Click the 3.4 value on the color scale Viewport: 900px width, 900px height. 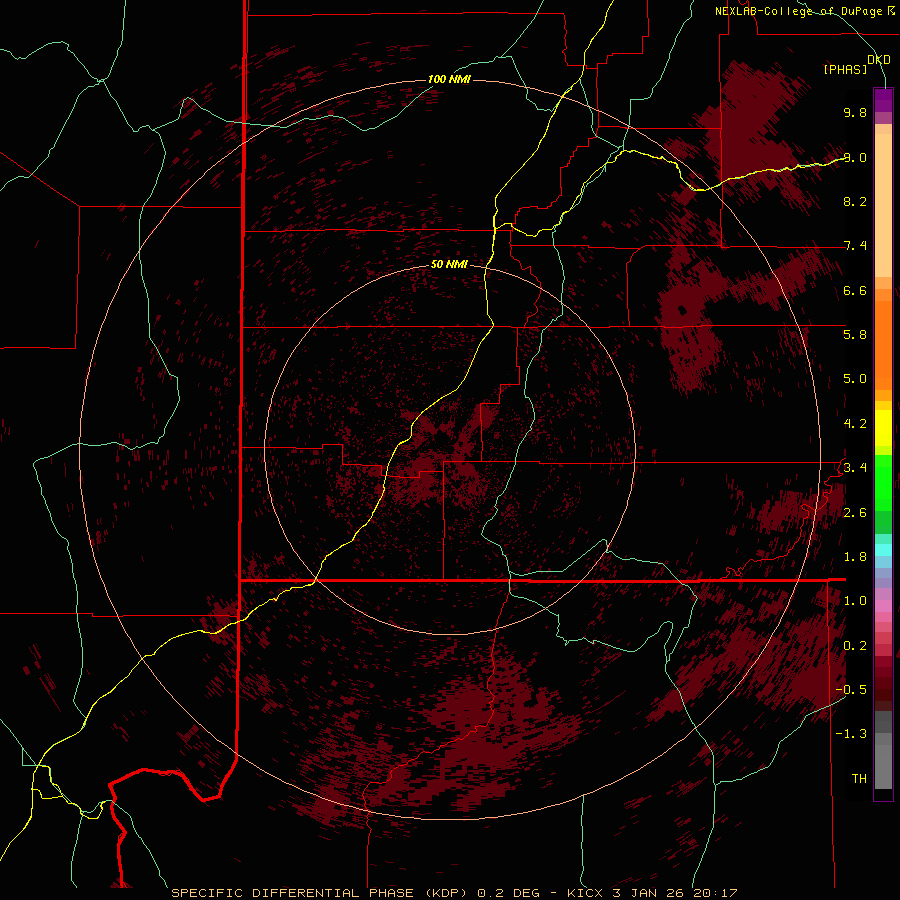point(855,467)
